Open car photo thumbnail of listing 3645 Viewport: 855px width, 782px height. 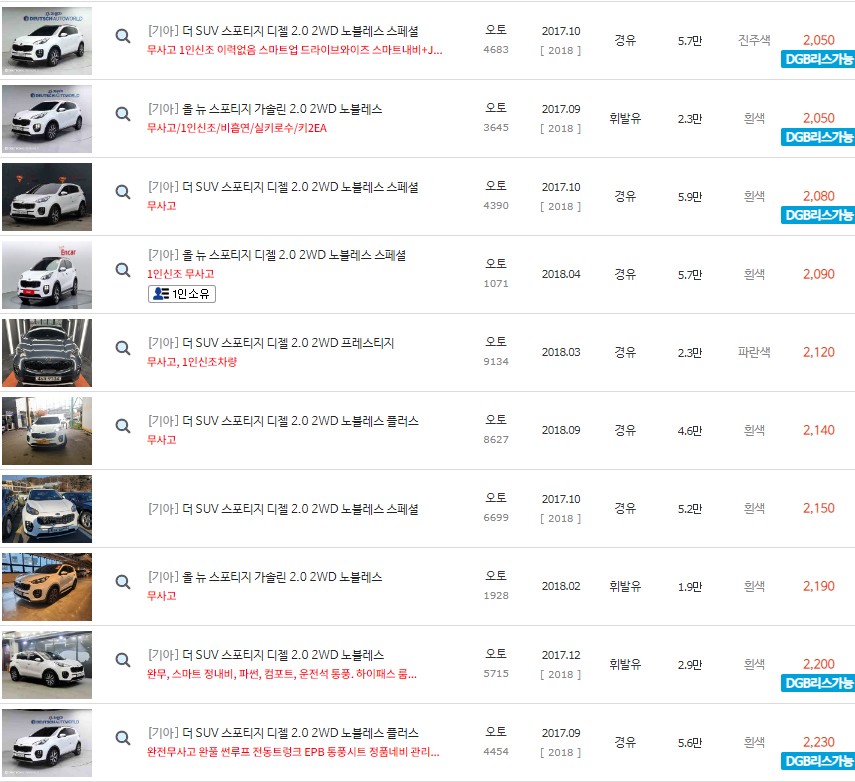tap(47, 119)
